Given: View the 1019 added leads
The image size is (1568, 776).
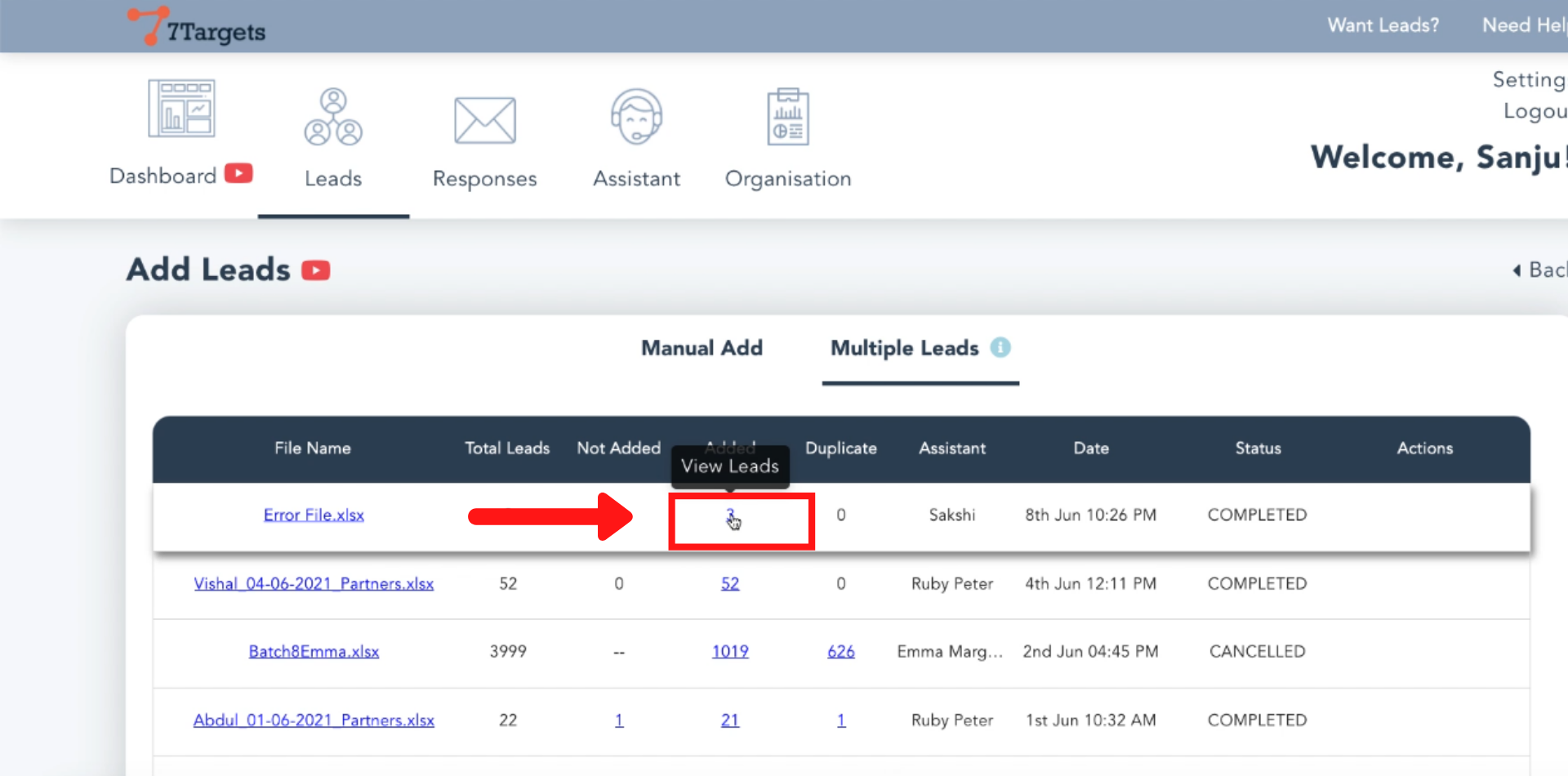Looking at the screenshot, I should pyautogui.click(x=730, y=652).
